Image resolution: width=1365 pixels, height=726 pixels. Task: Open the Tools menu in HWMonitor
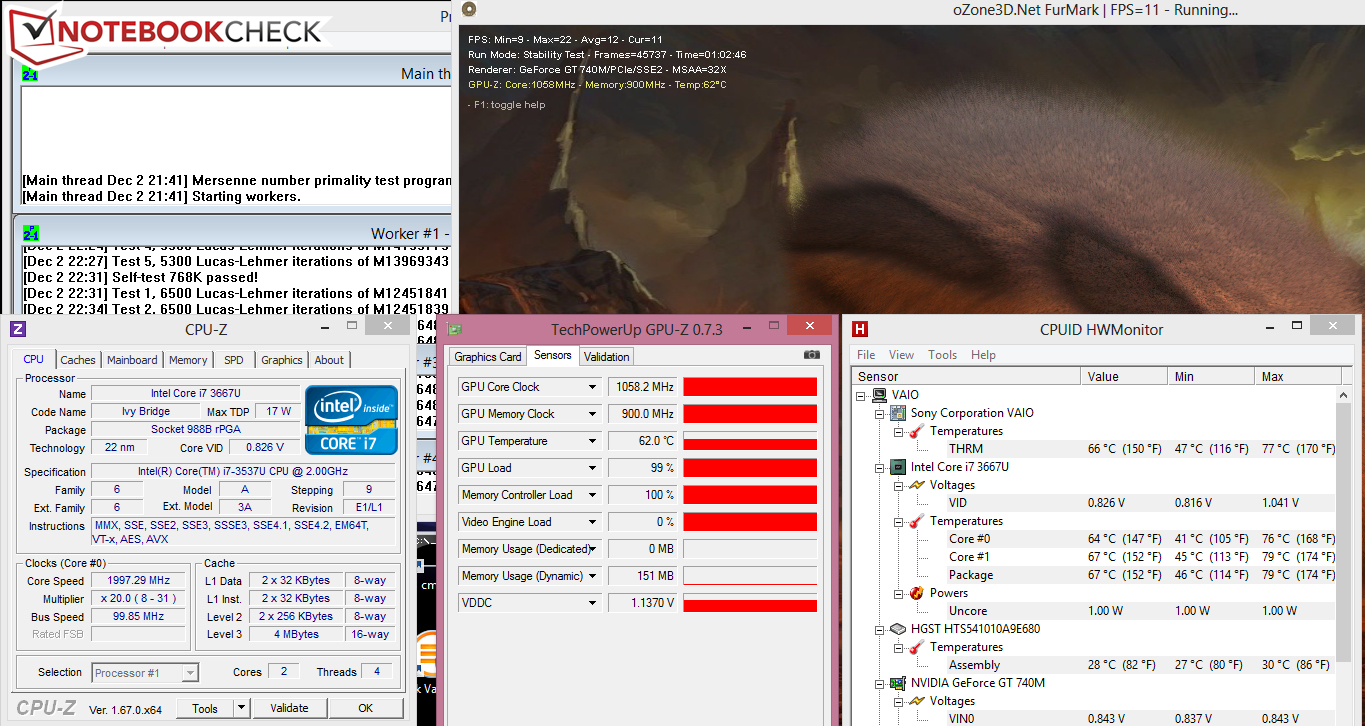coord(942,355)
